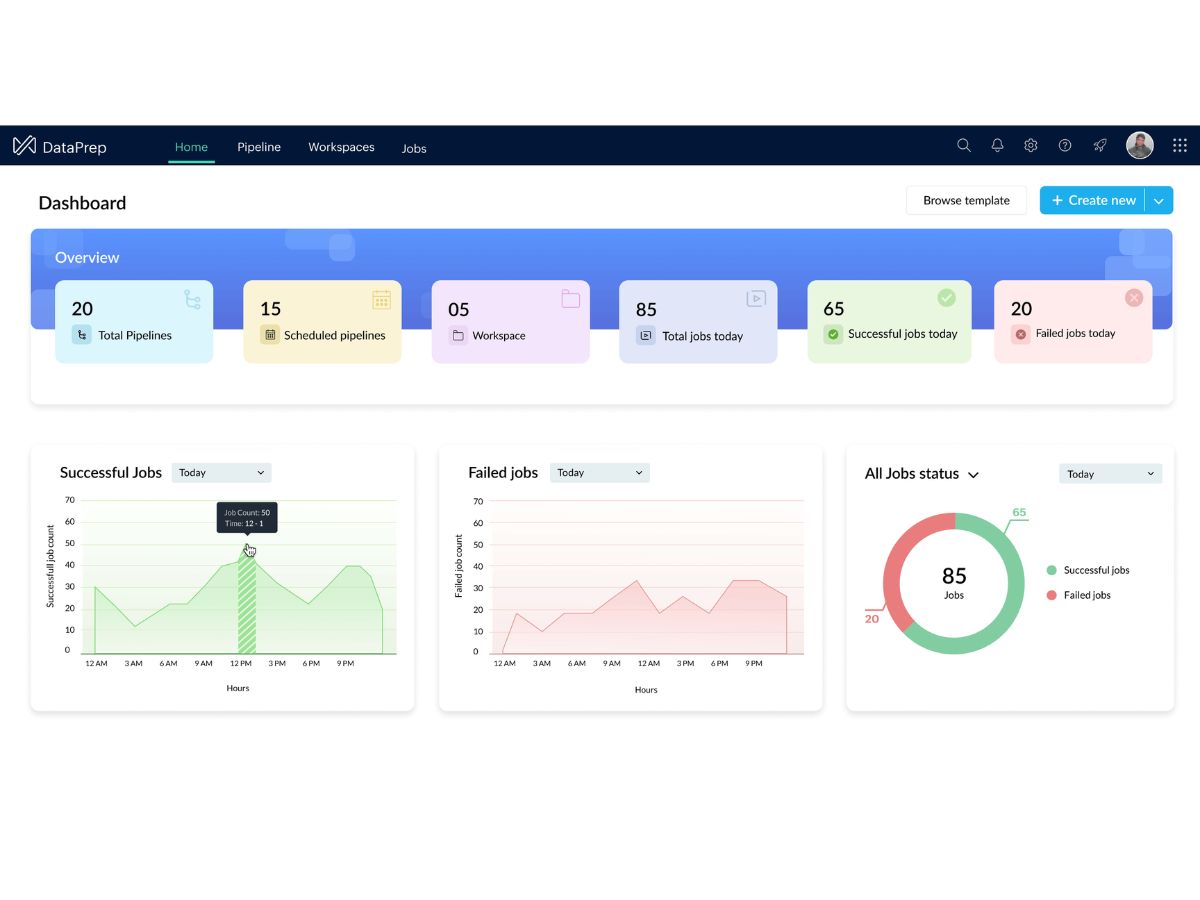
Task: Open Today dropdown for Successful Jobs chart
Action: click(x=221, y=473)
